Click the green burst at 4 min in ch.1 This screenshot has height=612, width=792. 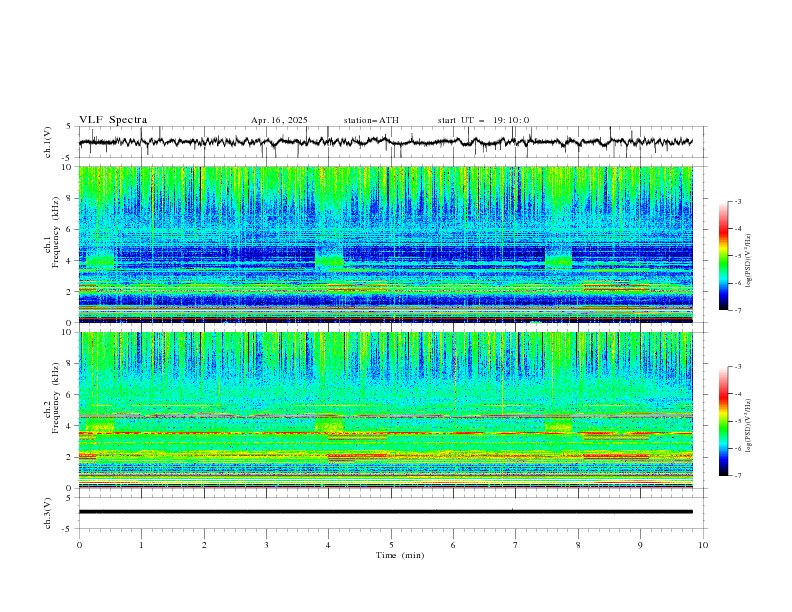329,261
